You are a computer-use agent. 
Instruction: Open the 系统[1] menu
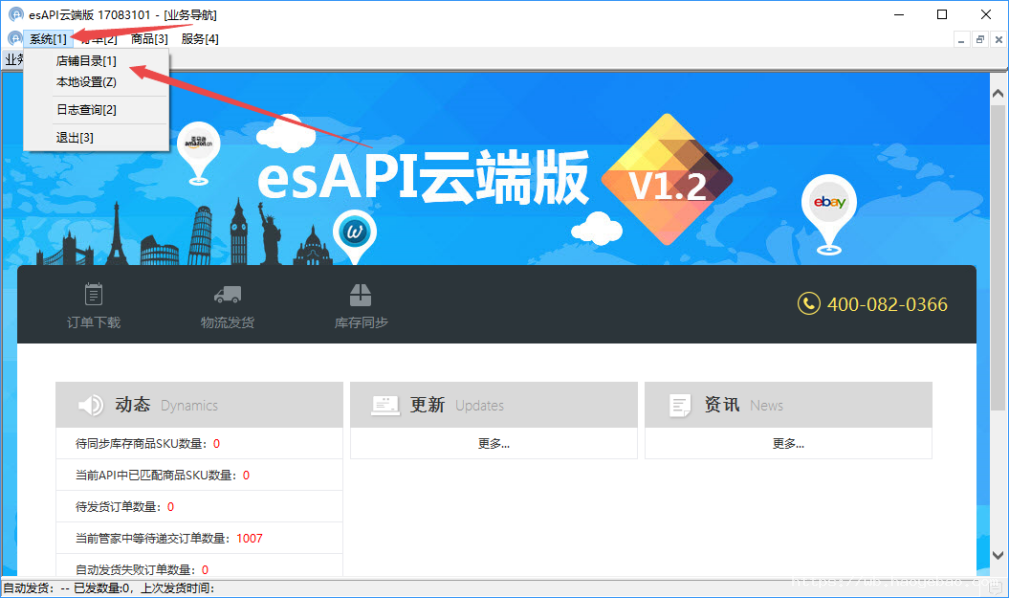(48, 39)
